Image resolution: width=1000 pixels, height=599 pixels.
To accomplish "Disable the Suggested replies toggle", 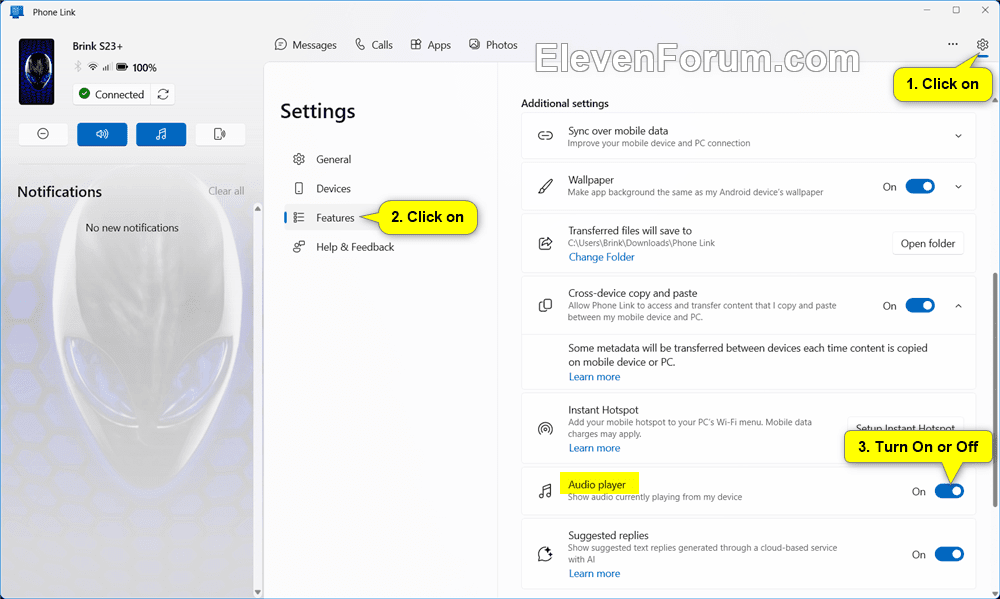I will pyautogui.click(x=949, y=554).
